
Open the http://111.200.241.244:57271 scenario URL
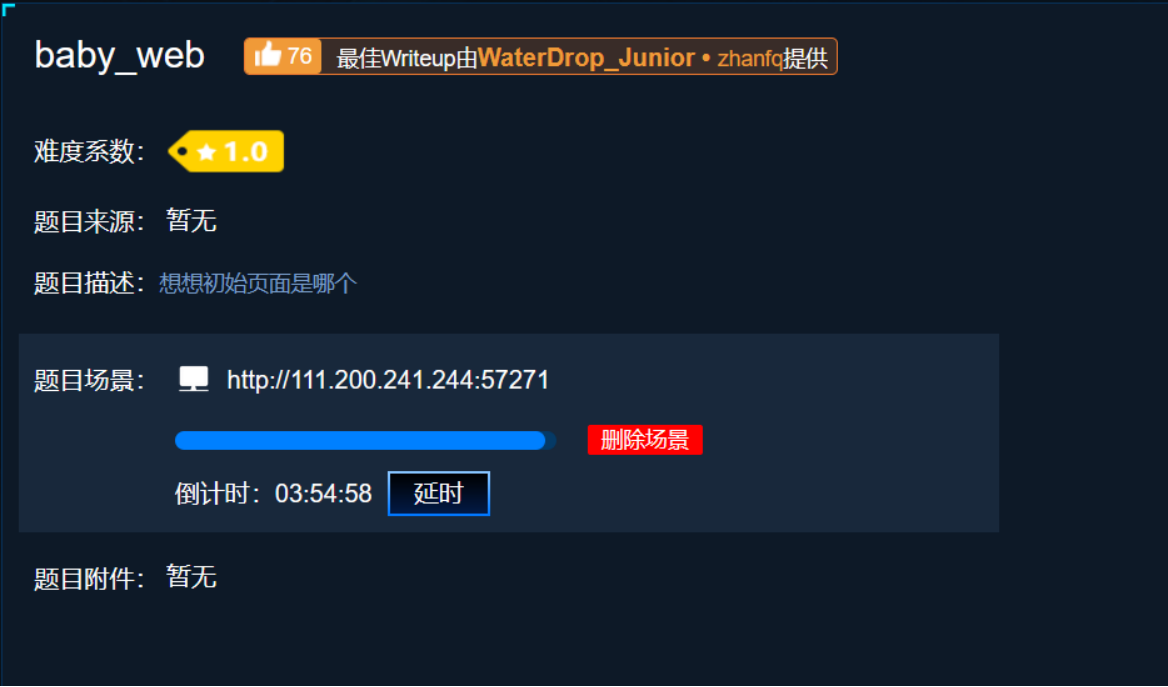click(x=388, y=380)
